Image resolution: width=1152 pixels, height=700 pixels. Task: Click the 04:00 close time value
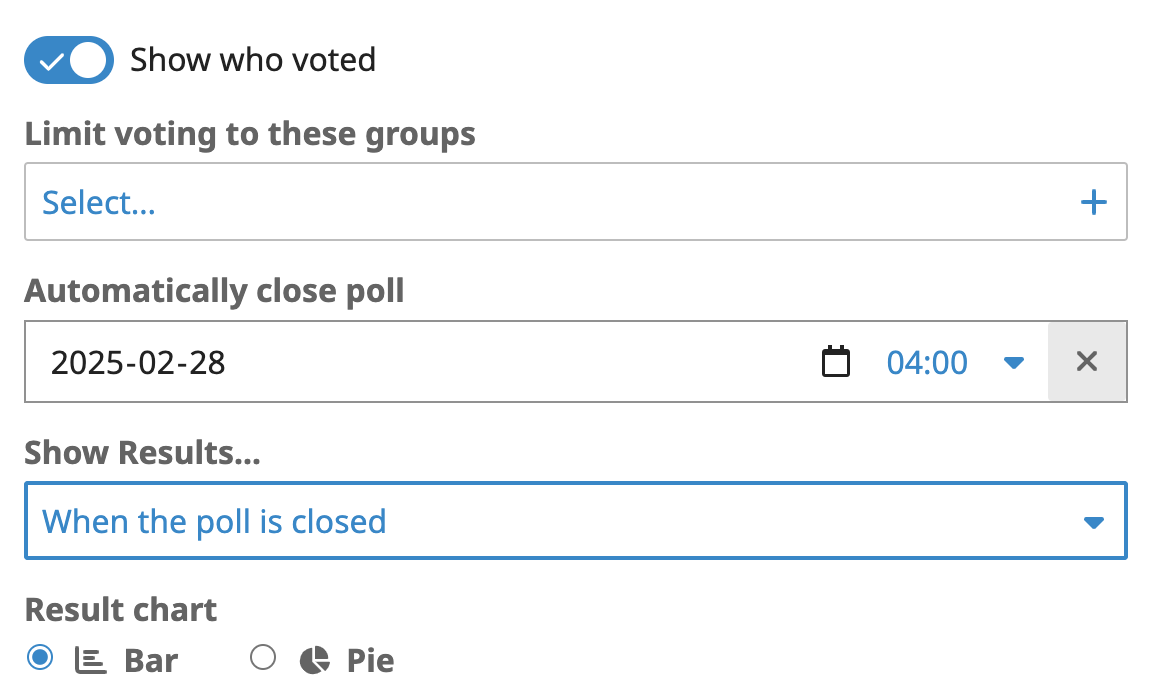pos(927,362)
